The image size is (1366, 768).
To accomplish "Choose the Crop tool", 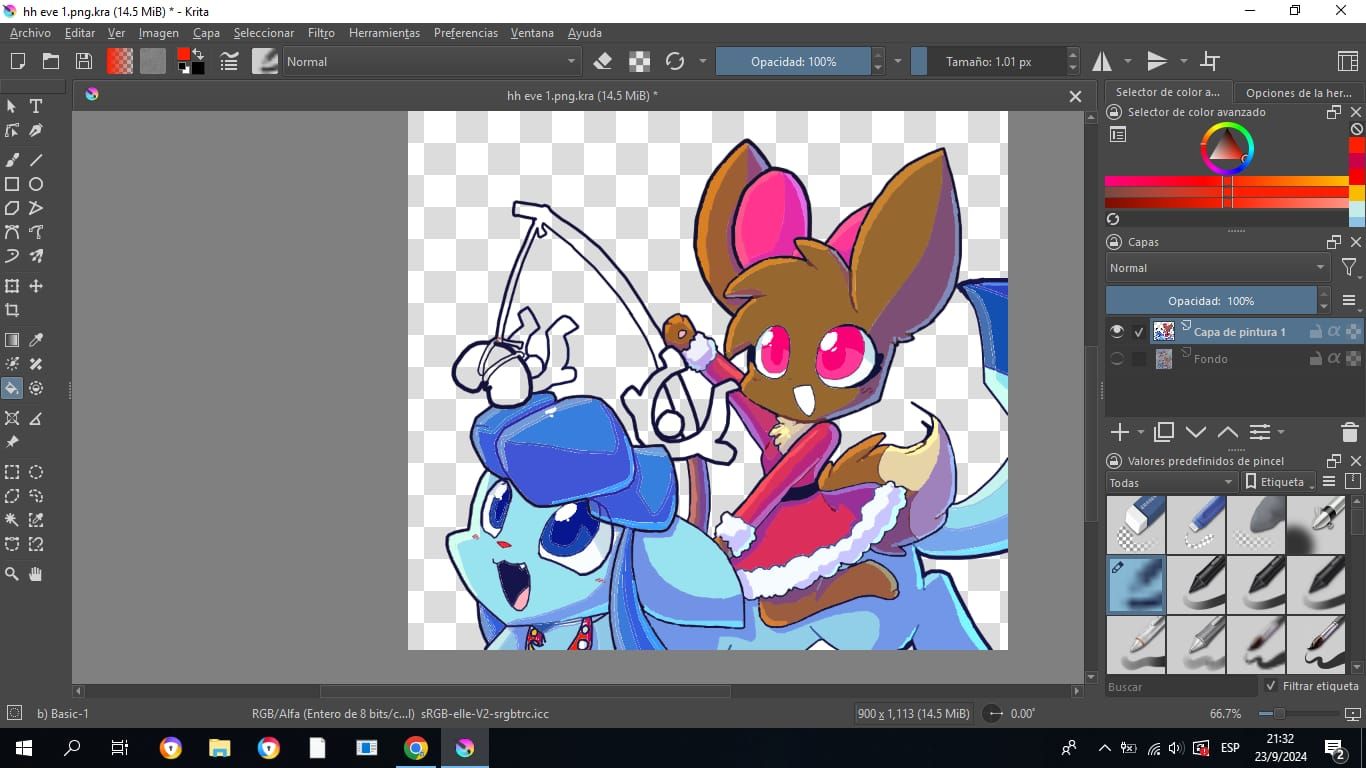I will tap(12, 311).
